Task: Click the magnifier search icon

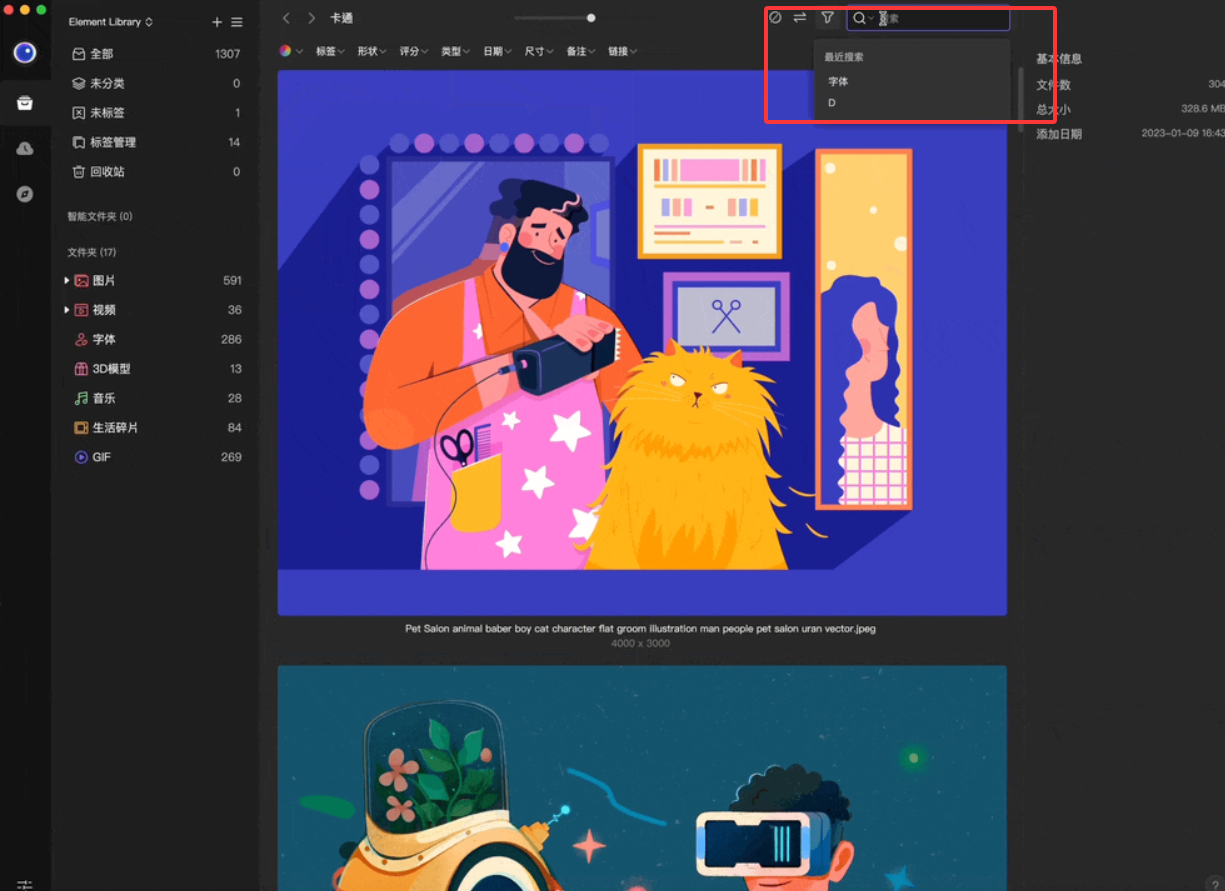Action: [859, 18]
